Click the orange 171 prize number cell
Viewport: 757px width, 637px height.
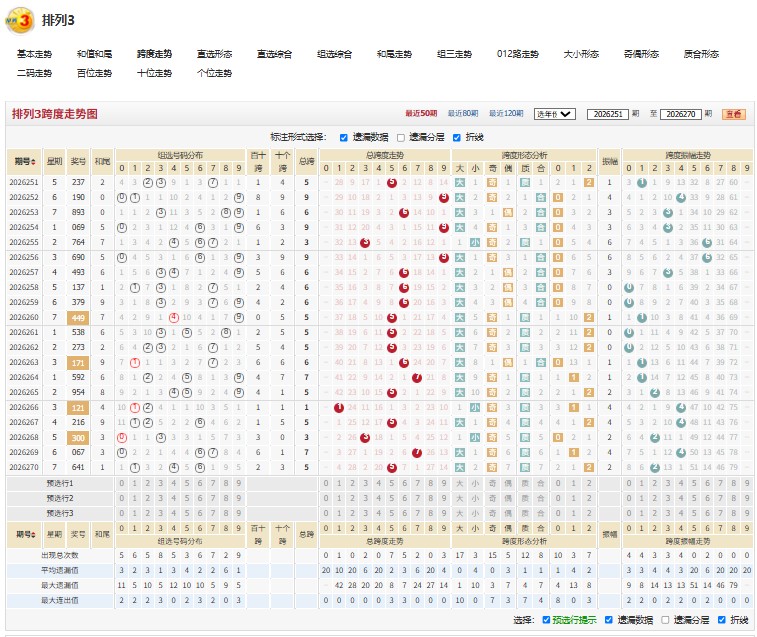click(x=78, y=363)
